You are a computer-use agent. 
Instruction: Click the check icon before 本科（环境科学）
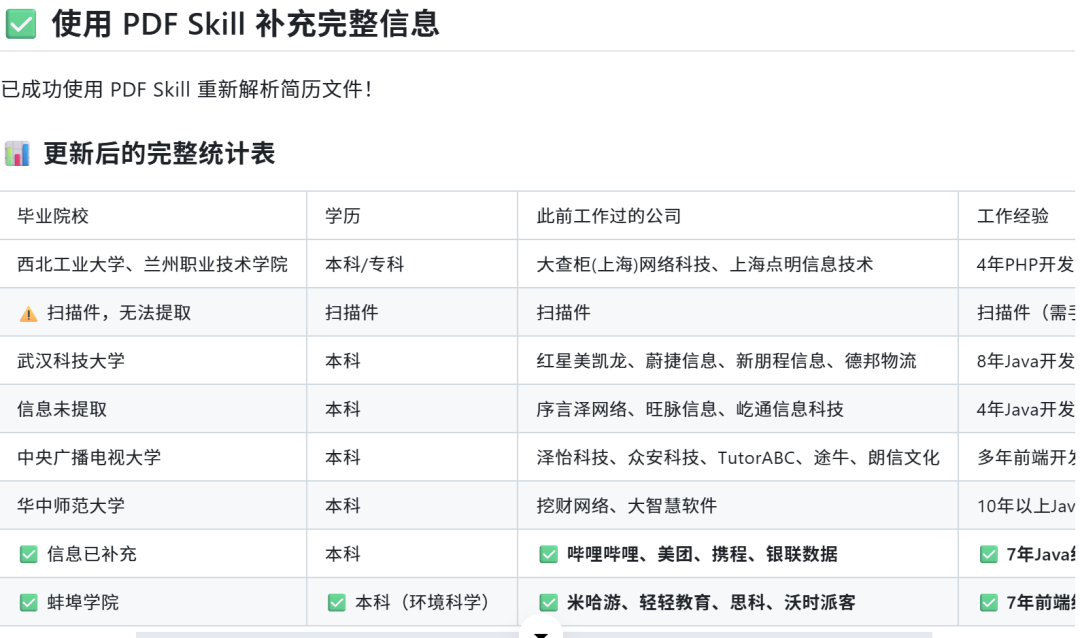(337, 603)
